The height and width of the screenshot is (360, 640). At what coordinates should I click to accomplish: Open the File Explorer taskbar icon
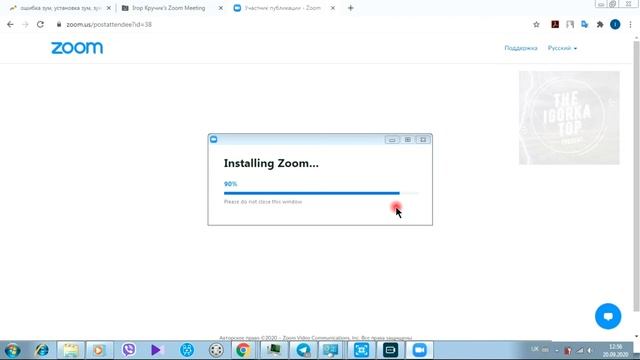(x=71, y=350)
